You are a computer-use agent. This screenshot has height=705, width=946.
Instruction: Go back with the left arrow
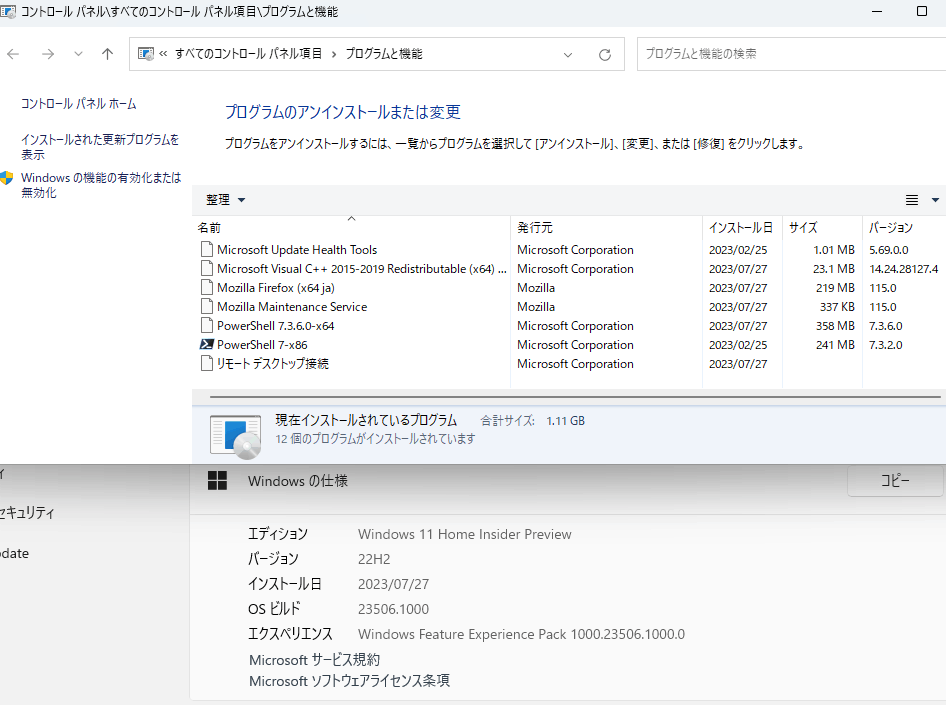13,54
